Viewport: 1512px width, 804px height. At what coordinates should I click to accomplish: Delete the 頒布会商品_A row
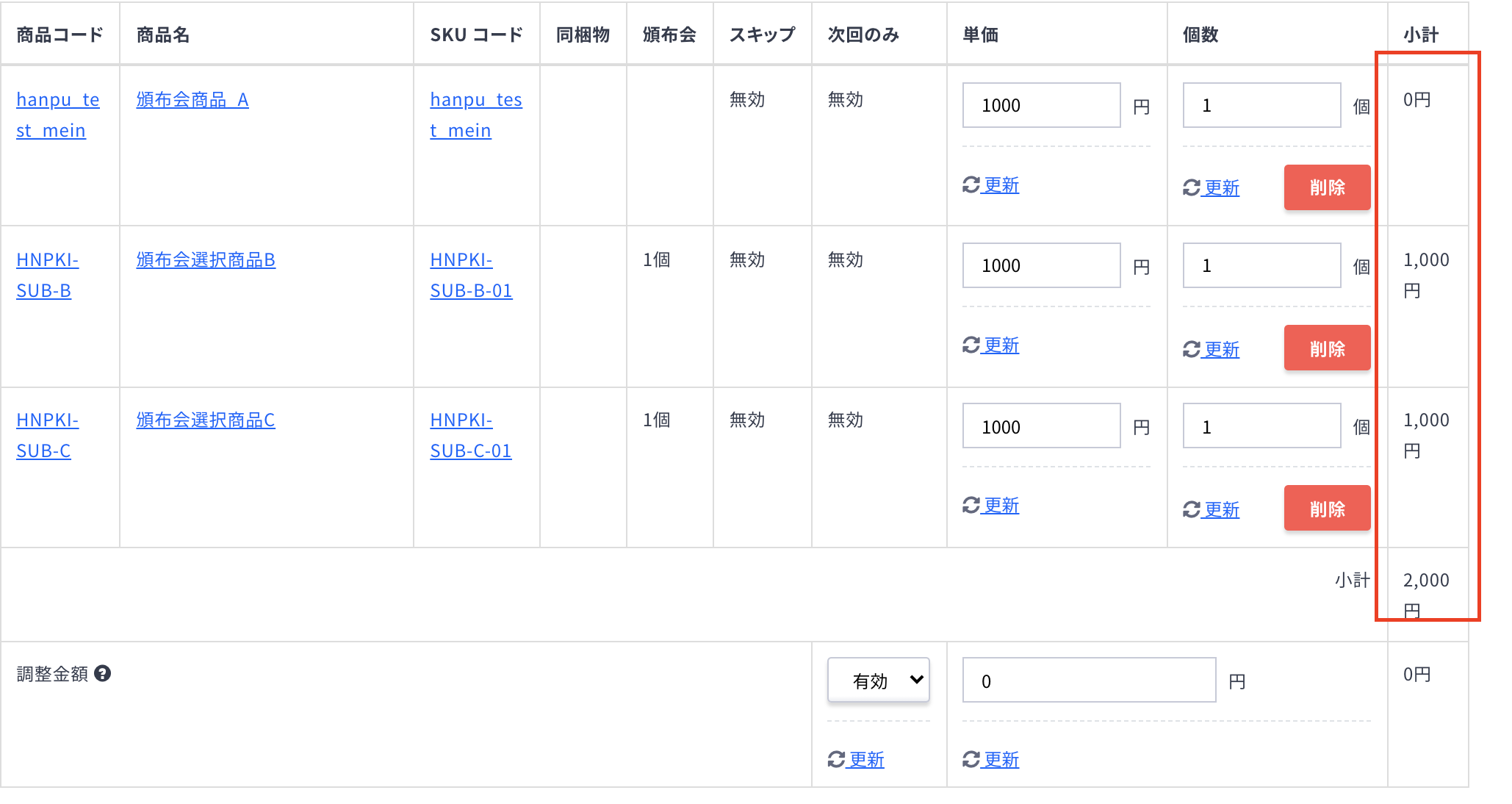[x=1327, y=187]
